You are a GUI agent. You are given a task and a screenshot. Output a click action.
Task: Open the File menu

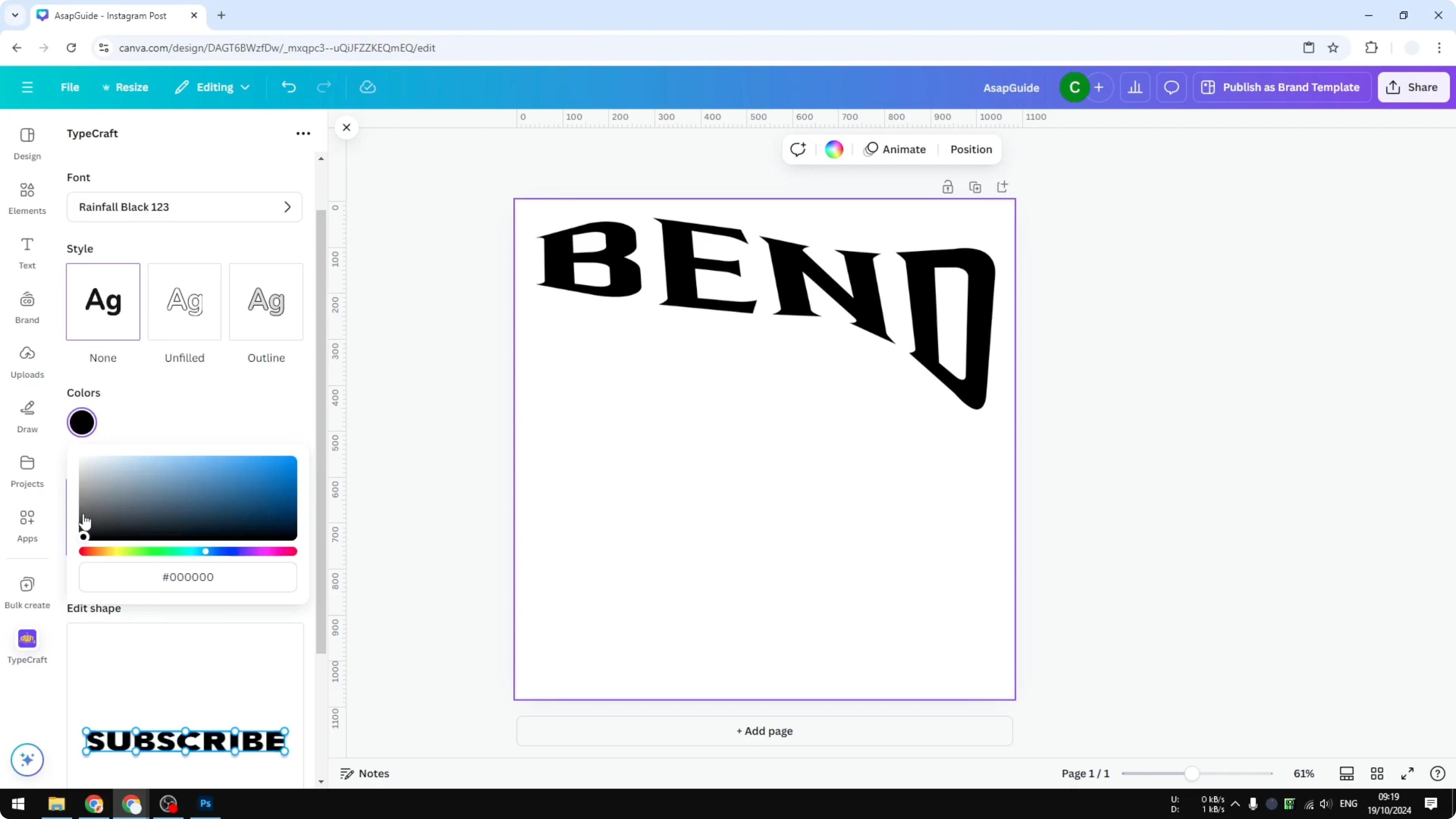(70, 87)
